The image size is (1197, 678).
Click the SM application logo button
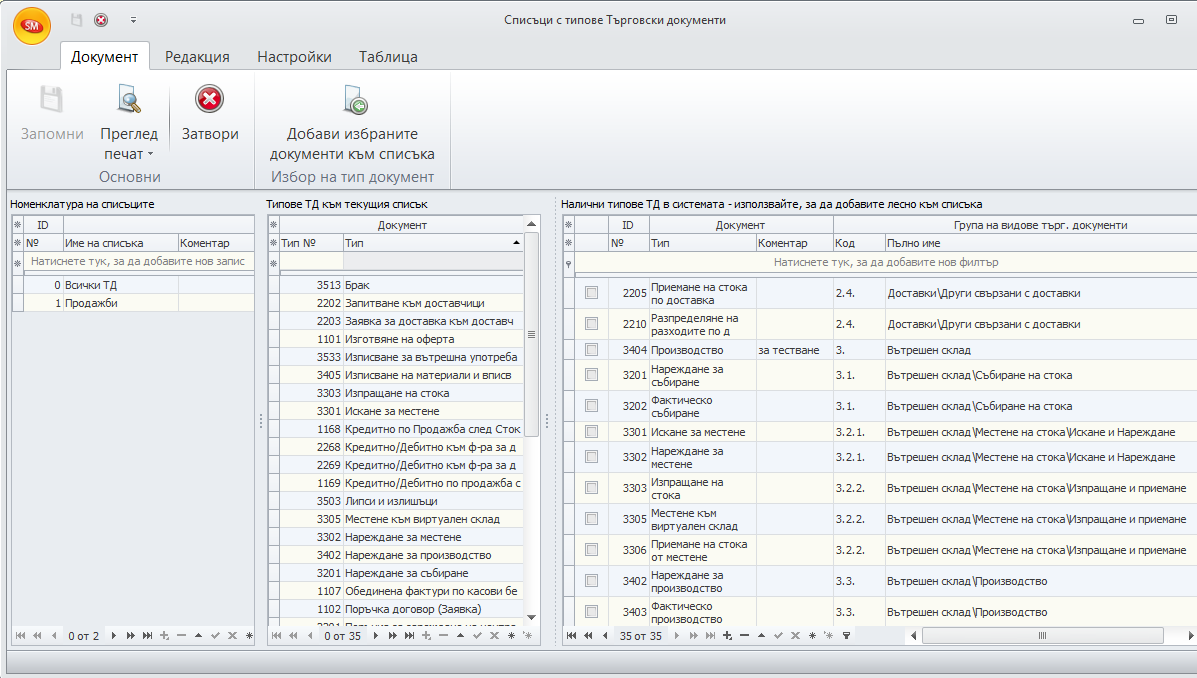pyautogui.click(x=32, y=25)
